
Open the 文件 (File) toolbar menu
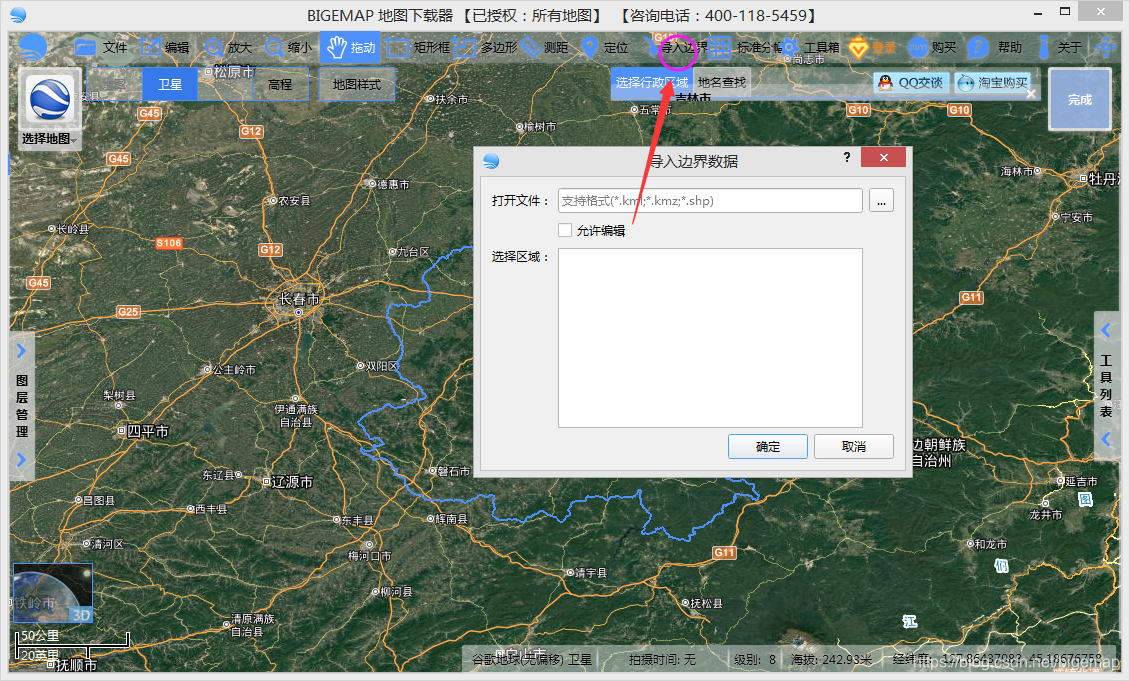[x=101, y=48]
